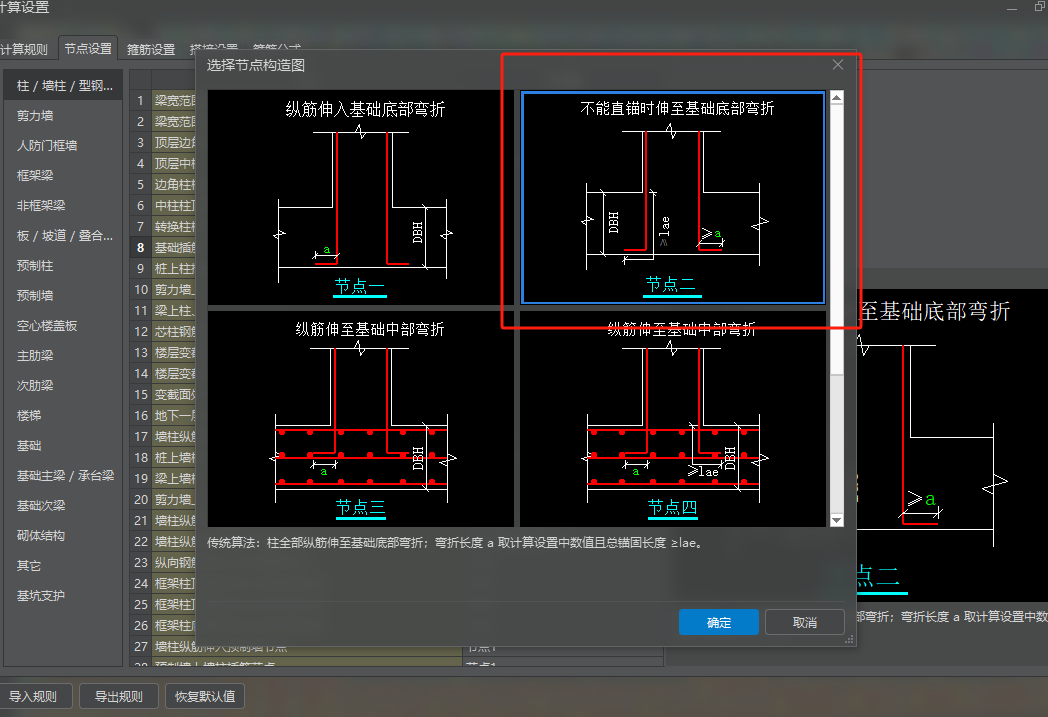Screen dimensions: 1048x717
Task: Select table row 16 地下一层
Action: pos(163,416)
